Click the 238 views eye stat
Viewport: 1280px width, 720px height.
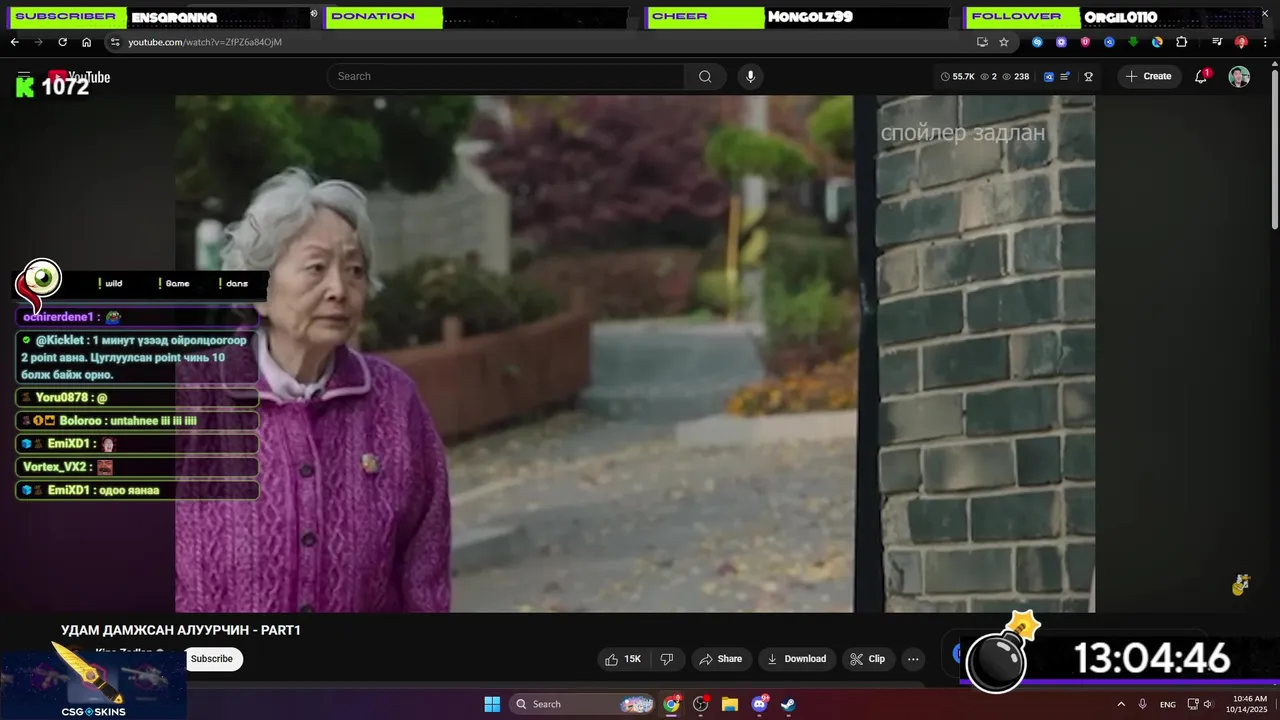pyautogui.click(x=1015, y=76)
